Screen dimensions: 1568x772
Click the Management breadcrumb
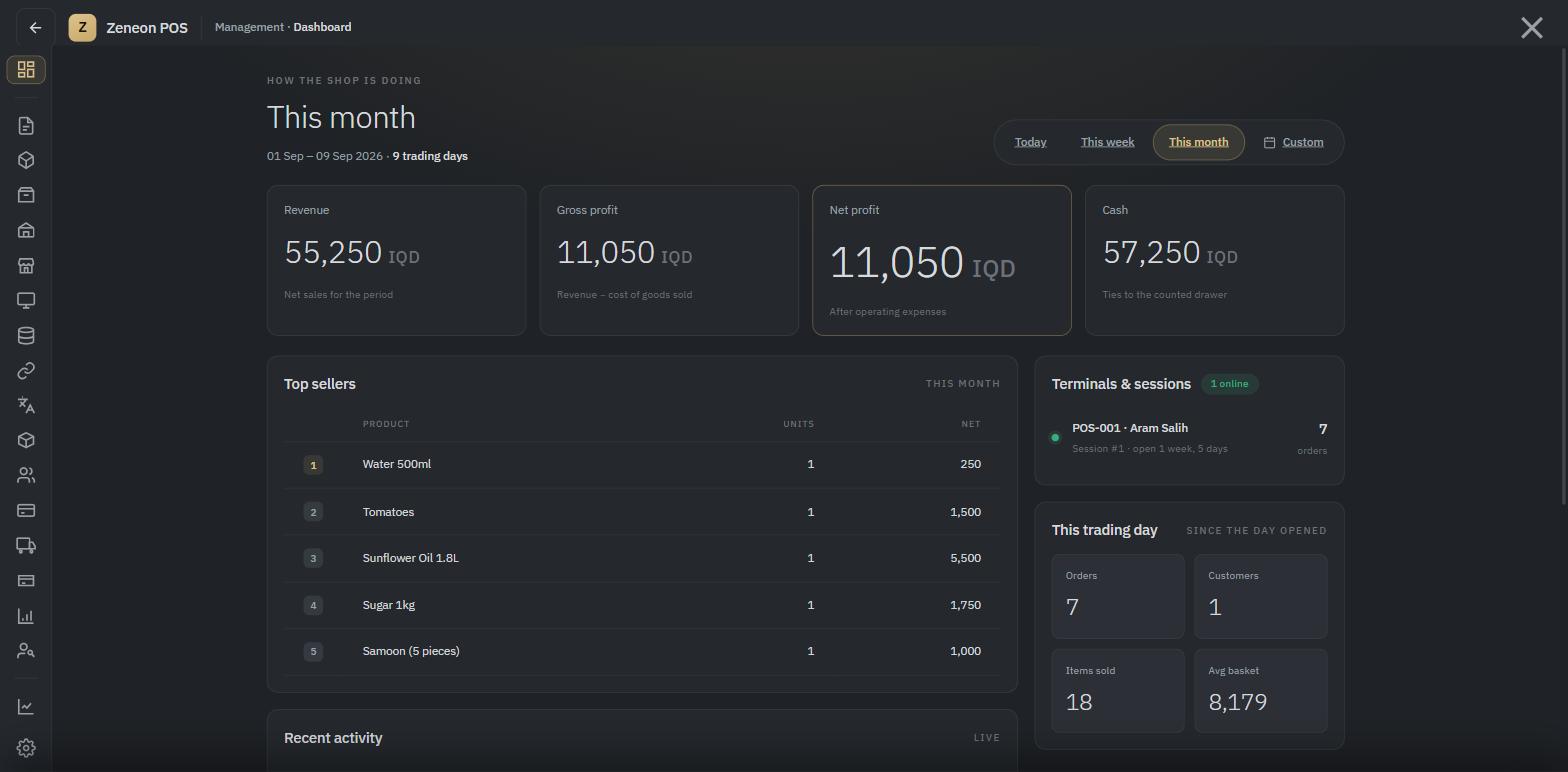[249, 27]
